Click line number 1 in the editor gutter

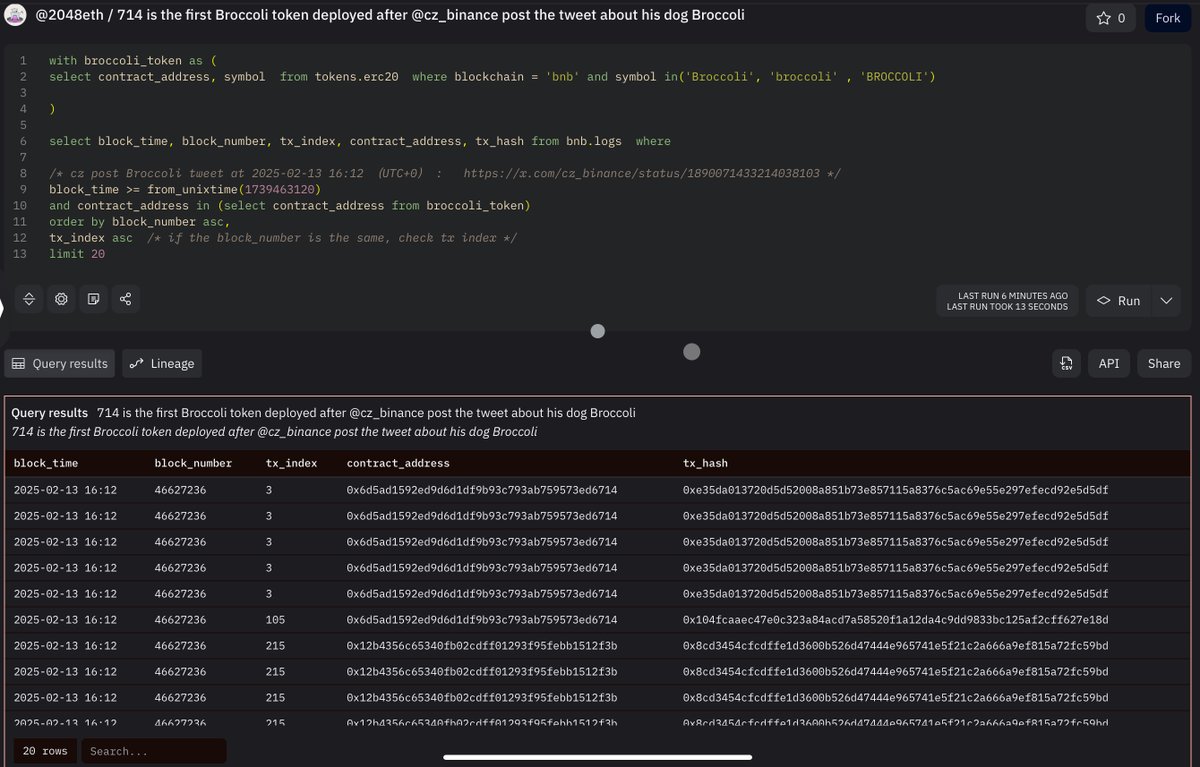(23, 61)
